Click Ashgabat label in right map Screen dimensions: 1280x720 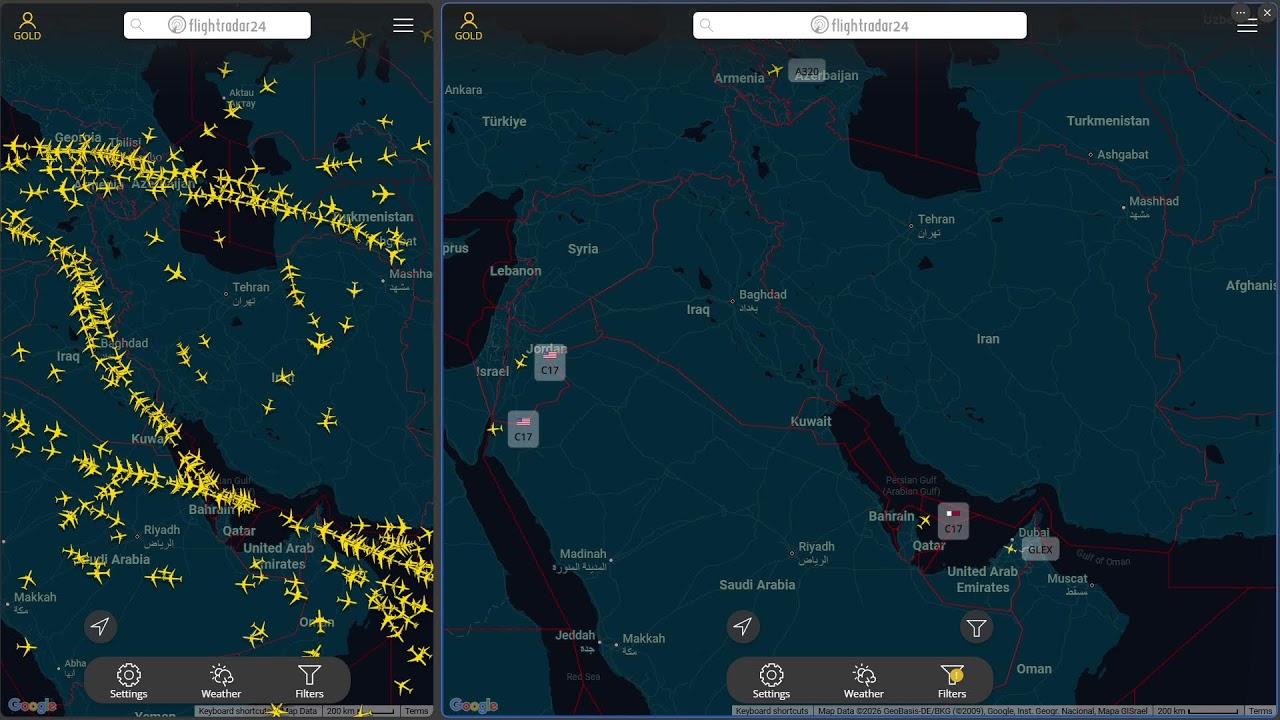point(1123,154)
